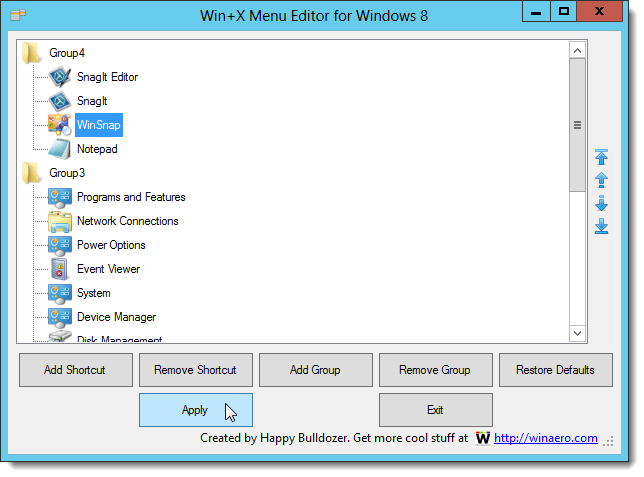
Task: Click the WinSnap icon
Action: point(60,125)
